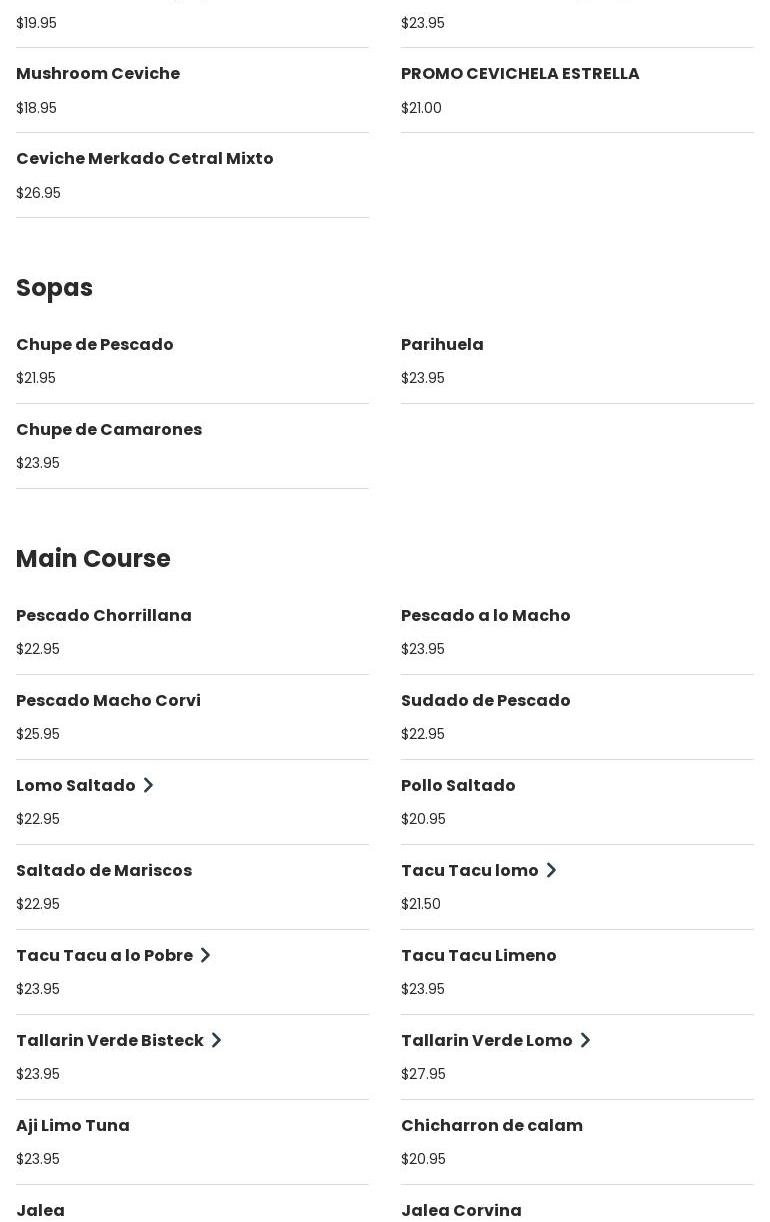Select Tacu Tacu Limeno dish

tap(478, 956)
